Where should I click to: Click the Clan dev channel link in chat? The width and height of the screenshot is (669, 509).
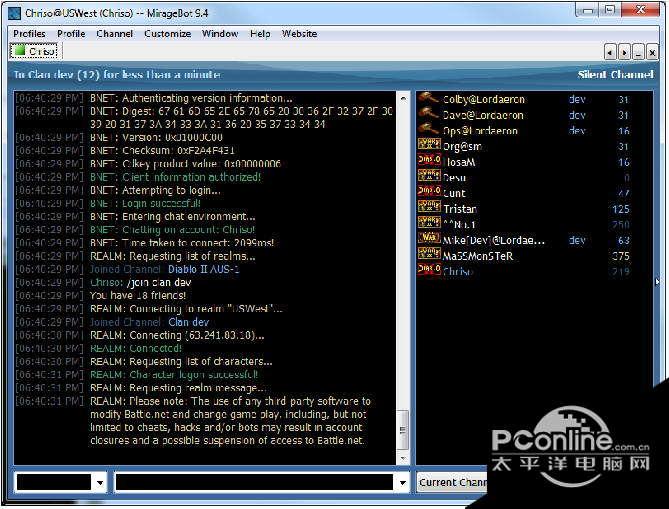click(x=189, y=322)
